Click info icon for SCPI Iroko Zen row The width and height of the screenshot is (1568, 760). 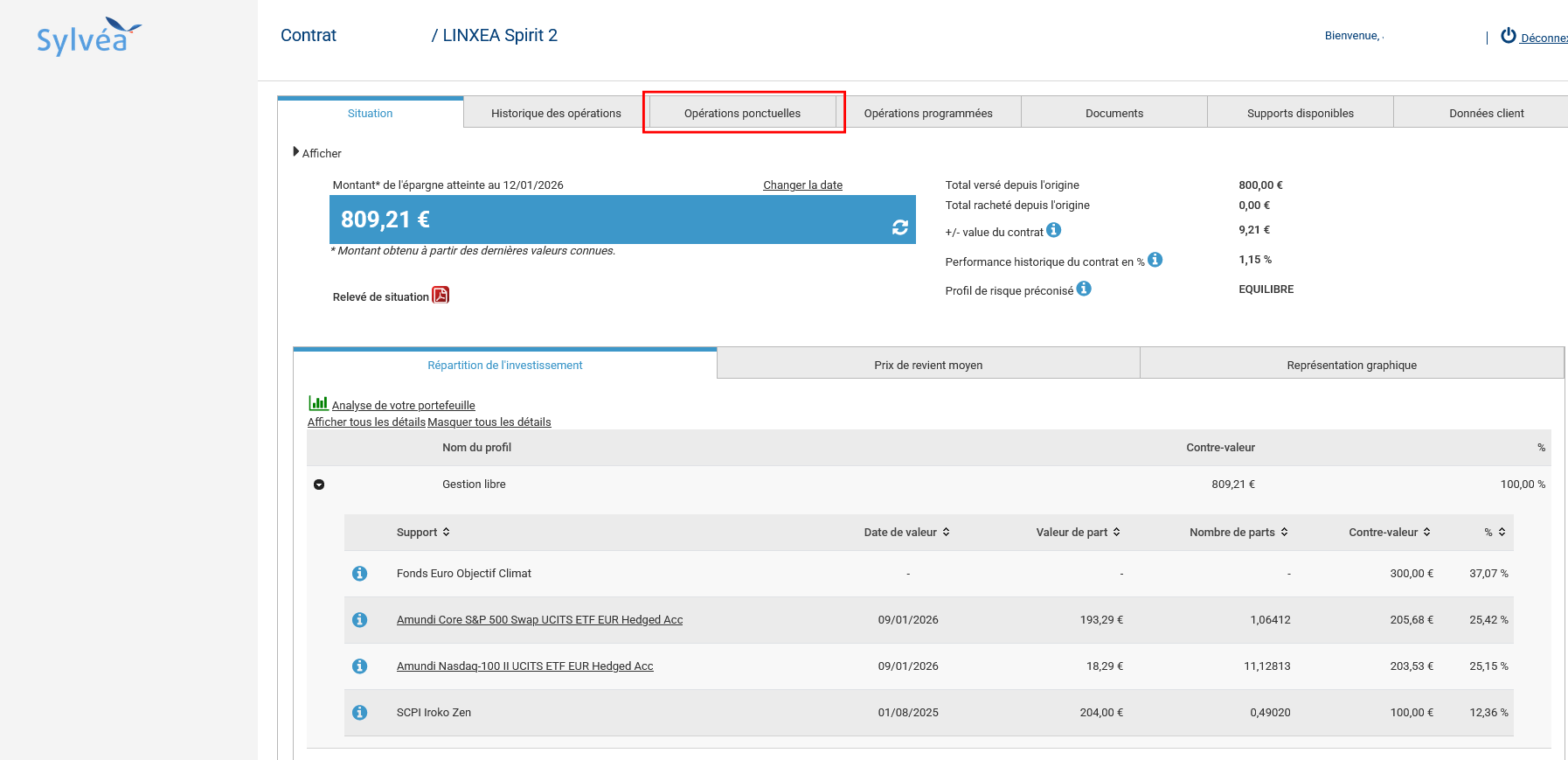359,713
